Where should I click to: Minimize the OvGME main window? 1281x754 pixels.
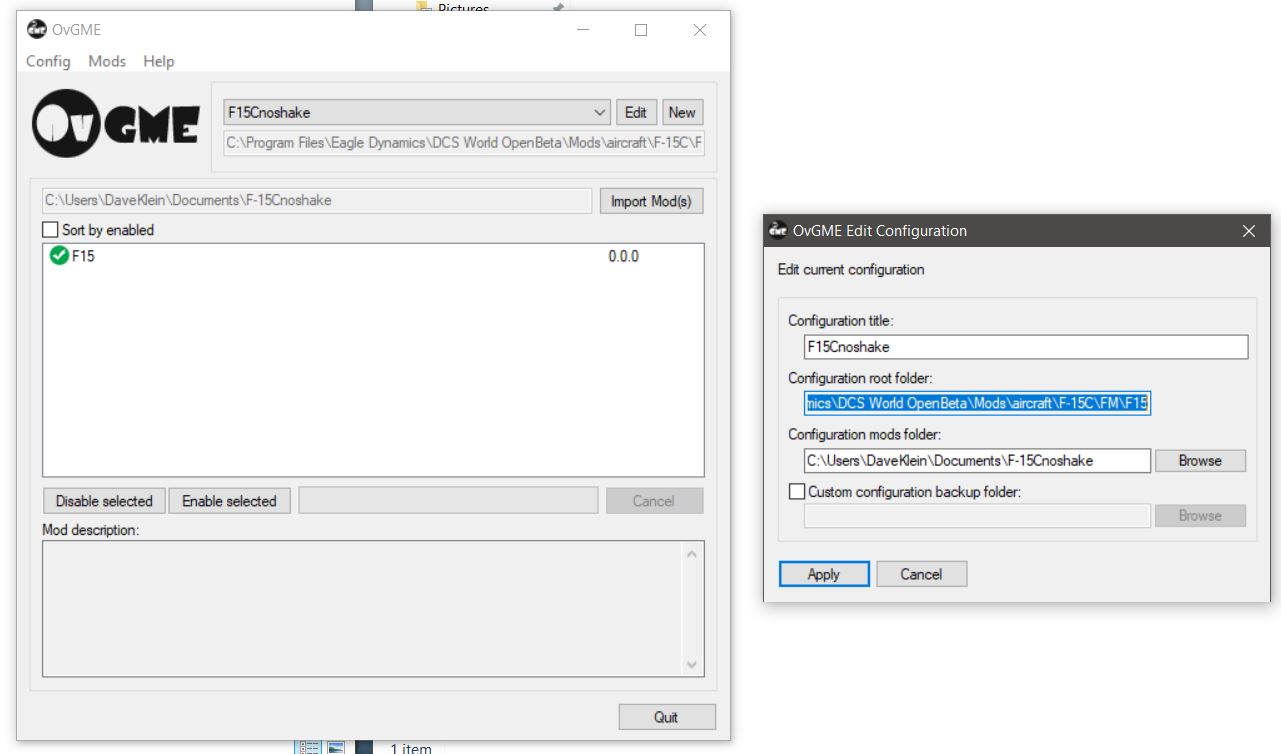(x=583, y=30)
